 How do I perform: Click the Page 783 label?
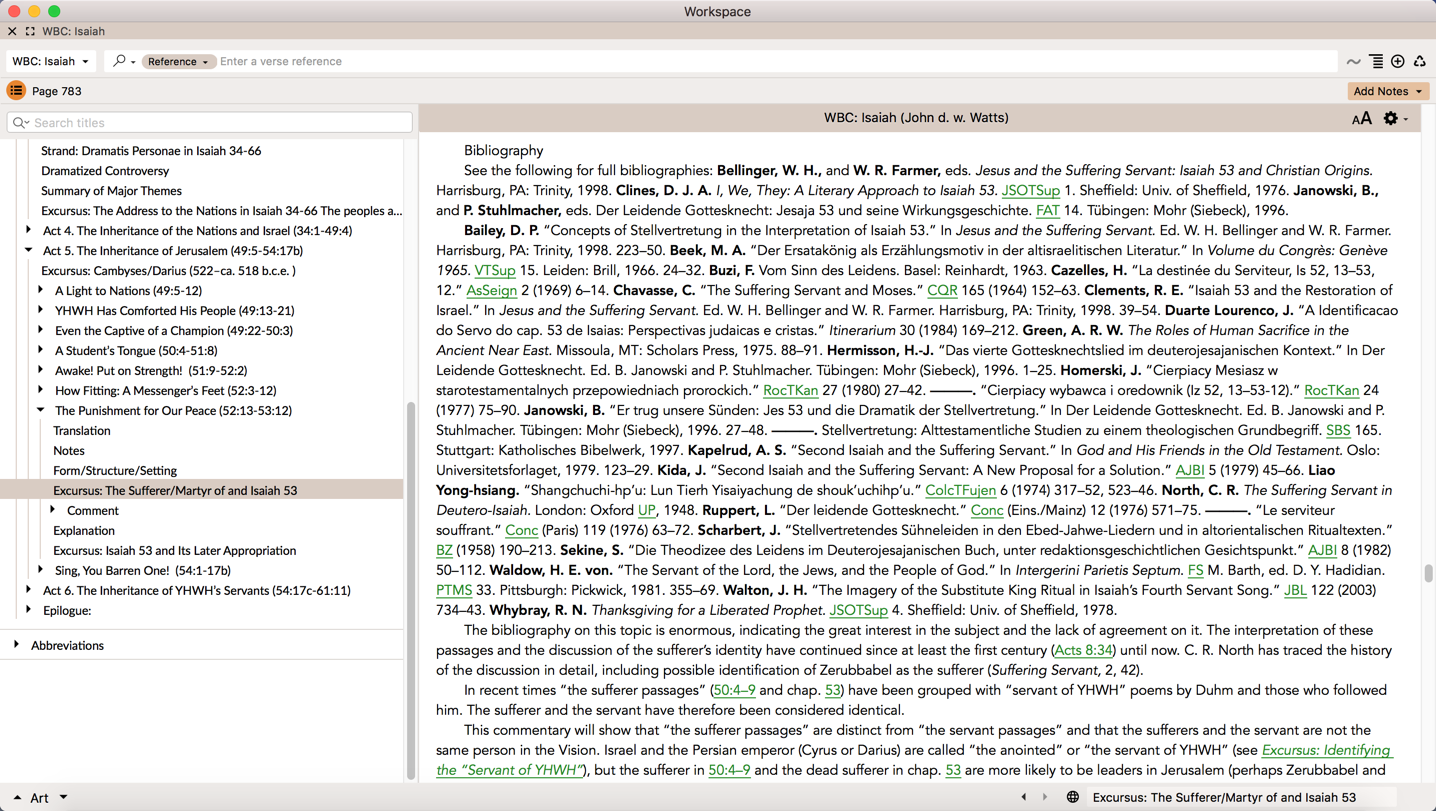tap(57, 91)
